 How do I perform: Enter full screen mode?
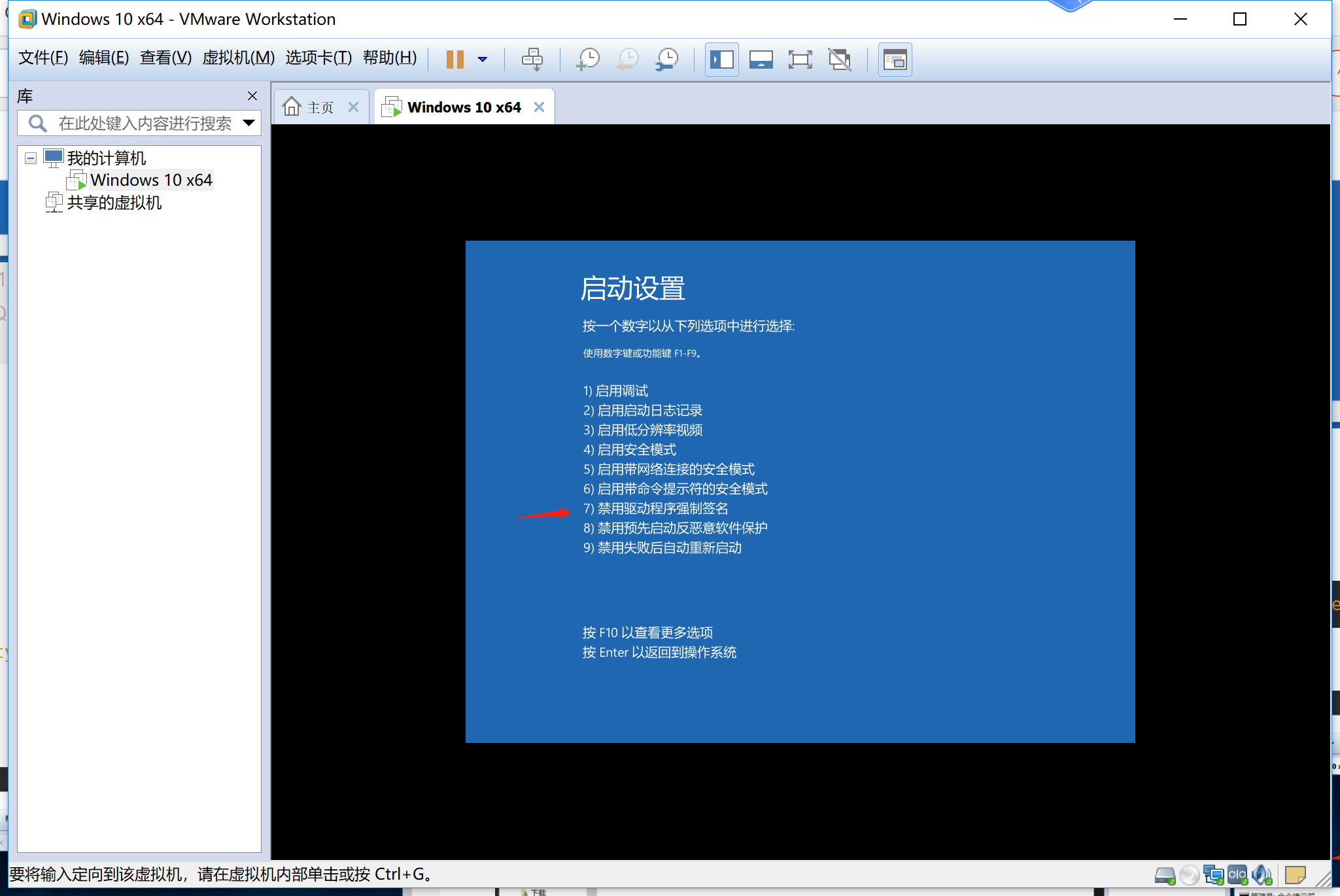pyautogui.click(x=800, y=60)
